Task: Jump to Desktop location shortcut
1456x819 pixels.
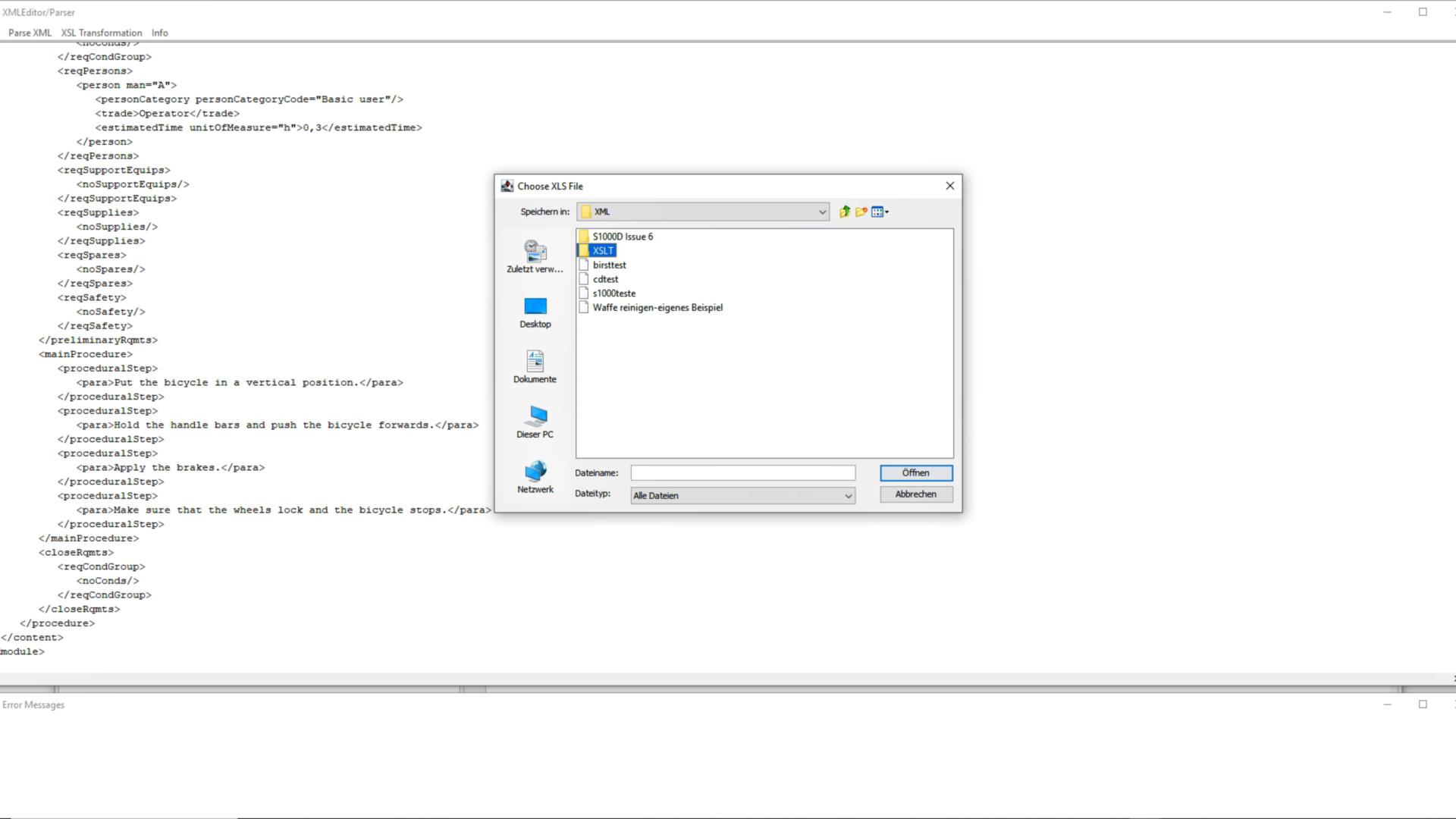Action: pyautogui.click(x=535, y=312)
